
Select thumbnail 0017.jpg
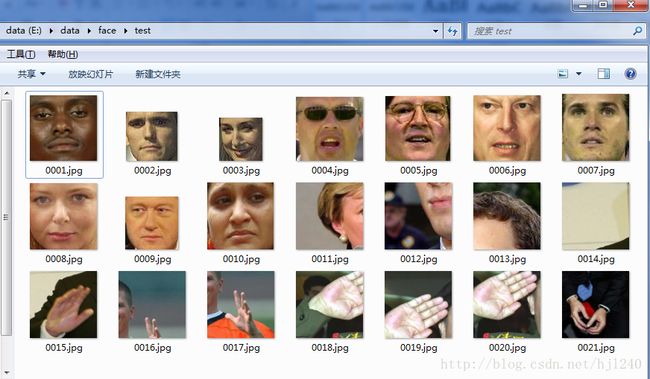(241, 305)
